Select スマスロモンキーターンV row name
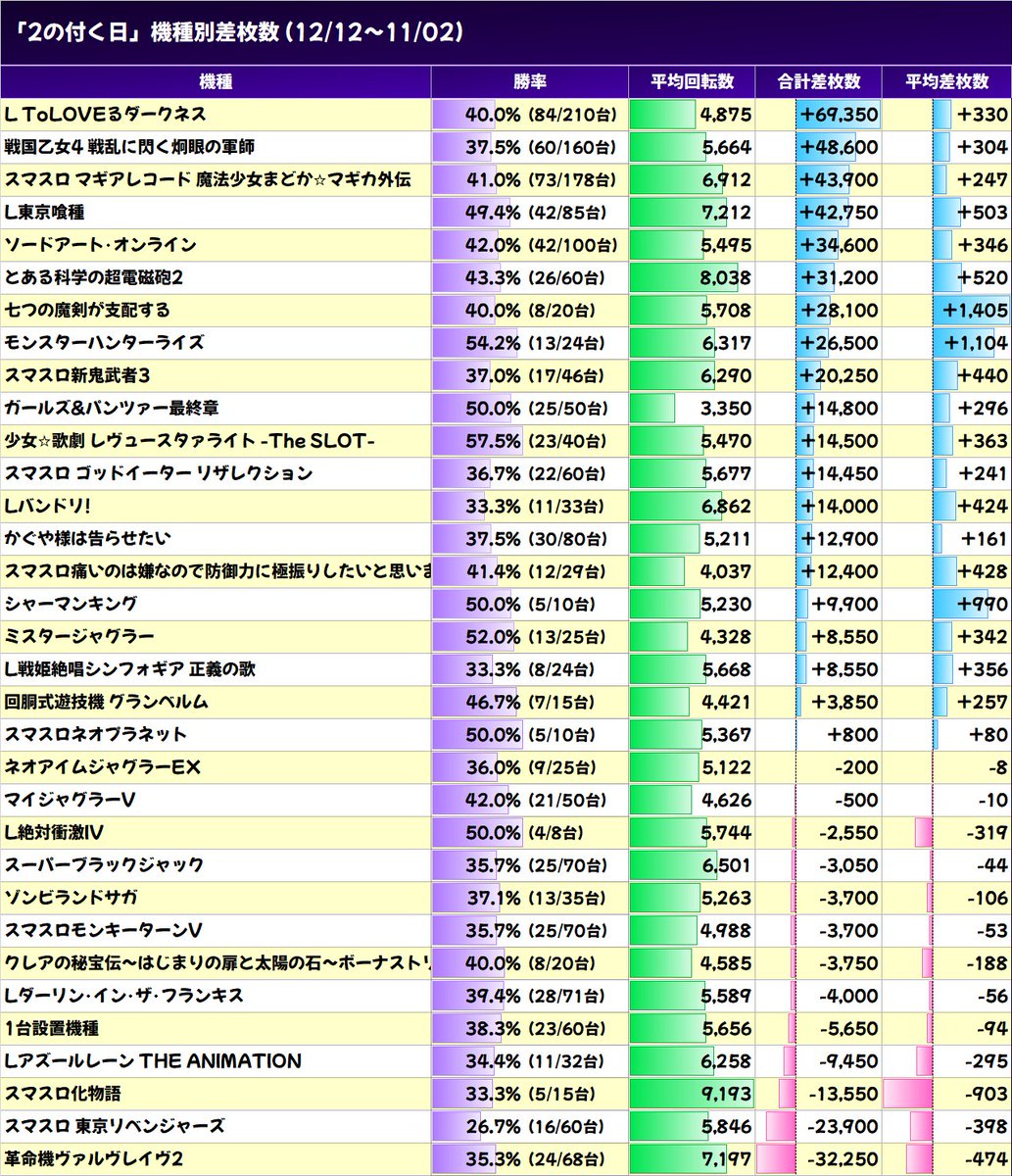Viewport: 1012px width, 1176px height. pyautogui.click(x=103, y=930)
